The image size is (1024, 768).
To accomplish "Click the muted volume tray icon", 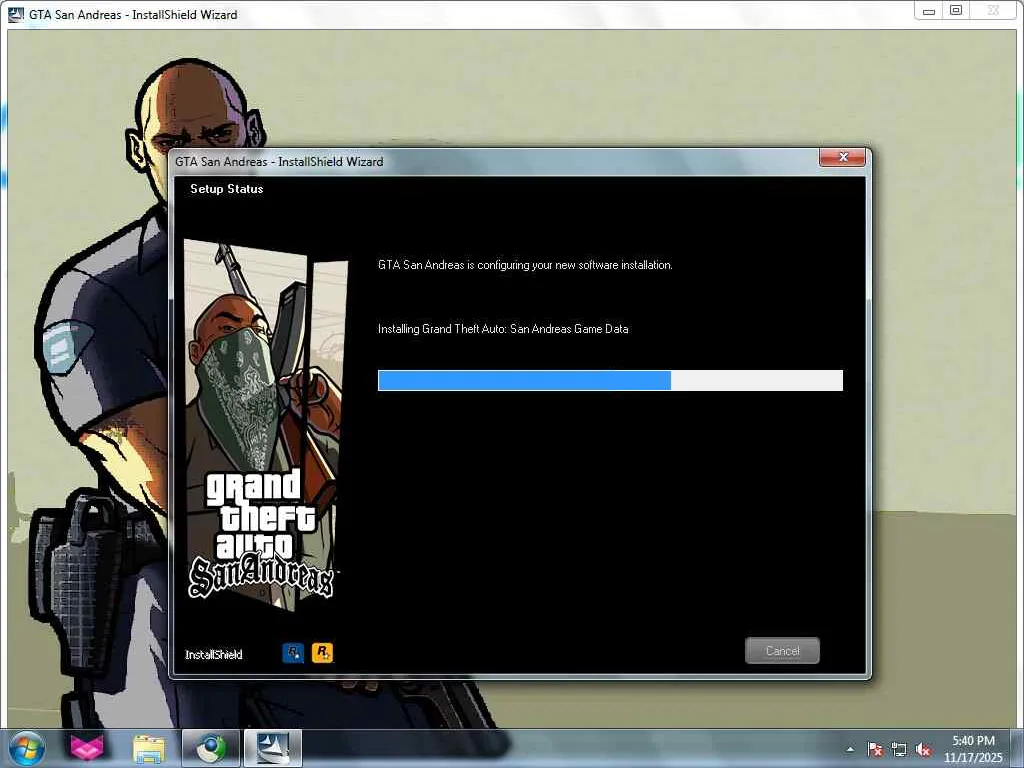I will [923, 750].
